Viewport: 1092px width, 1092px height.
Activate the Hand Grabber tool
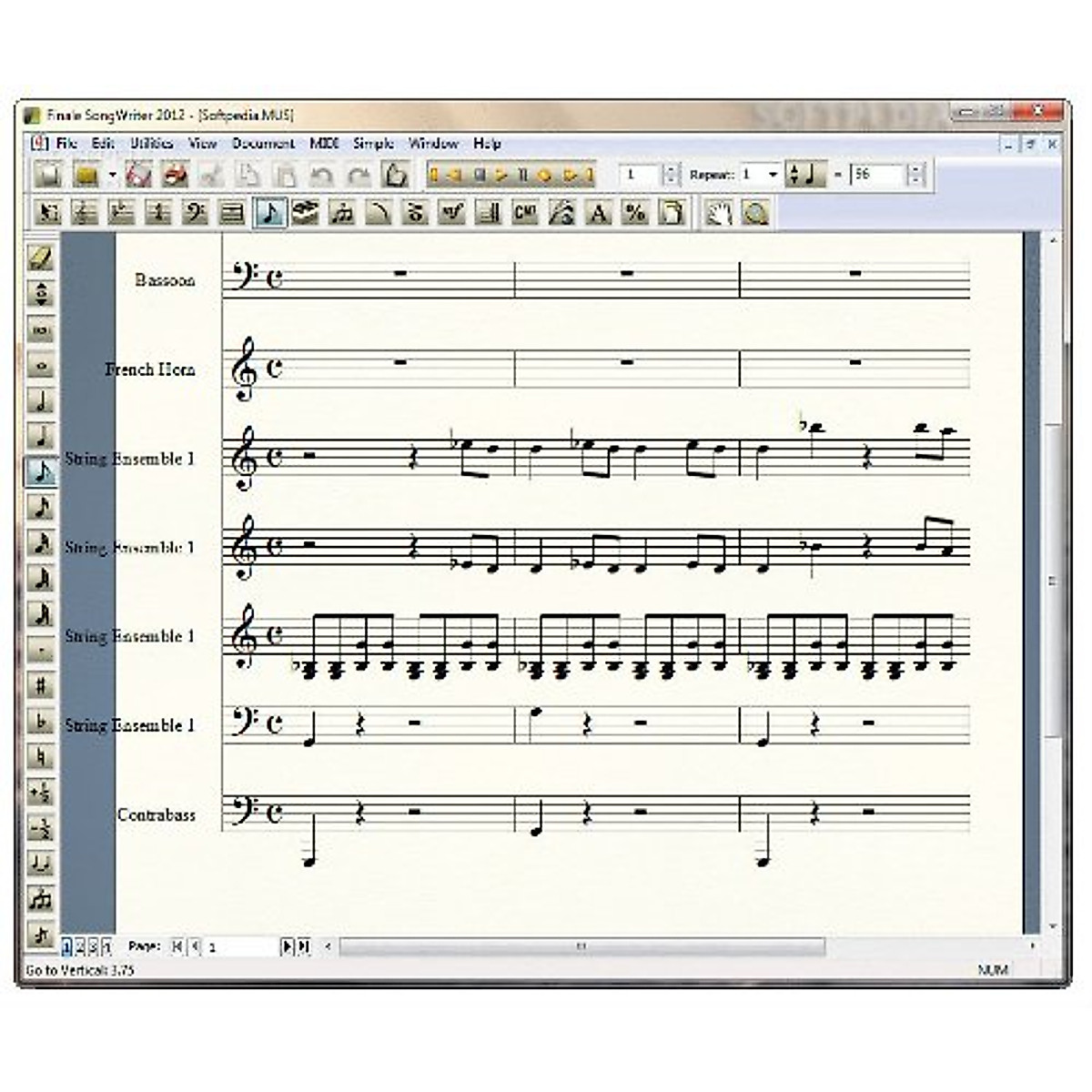pos(719,213)
